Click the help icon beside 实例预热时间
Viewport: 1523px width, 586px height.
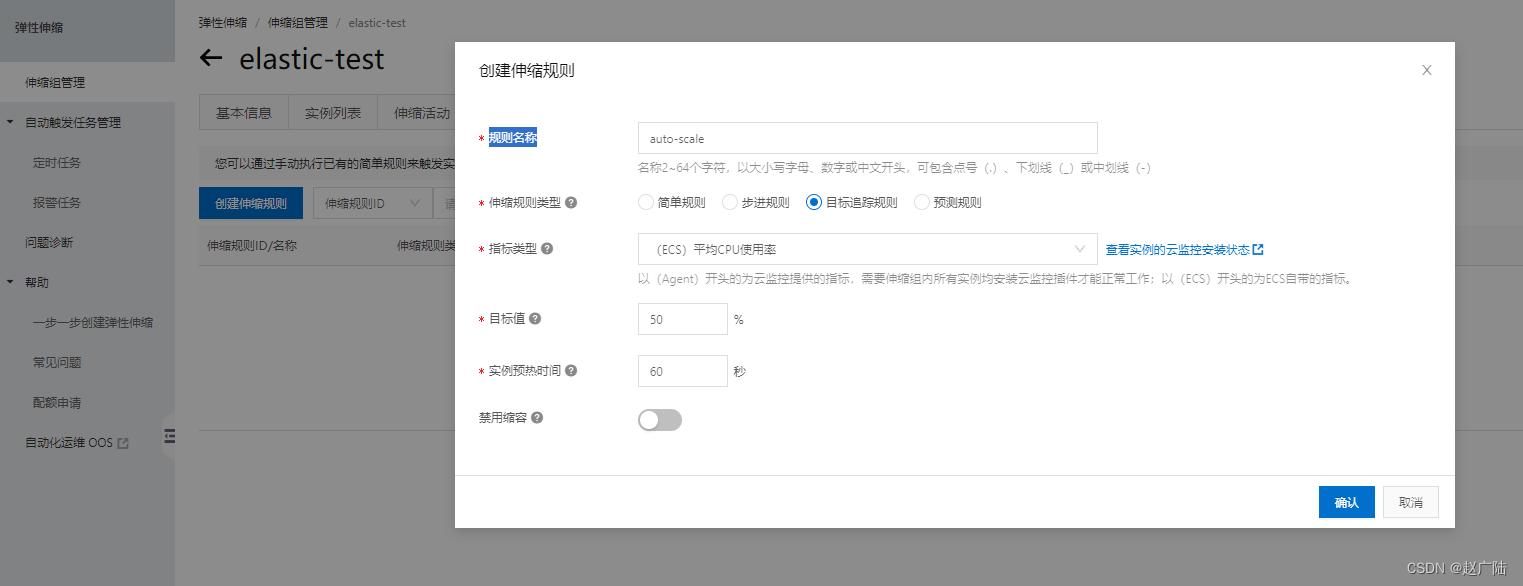point(570,370)
